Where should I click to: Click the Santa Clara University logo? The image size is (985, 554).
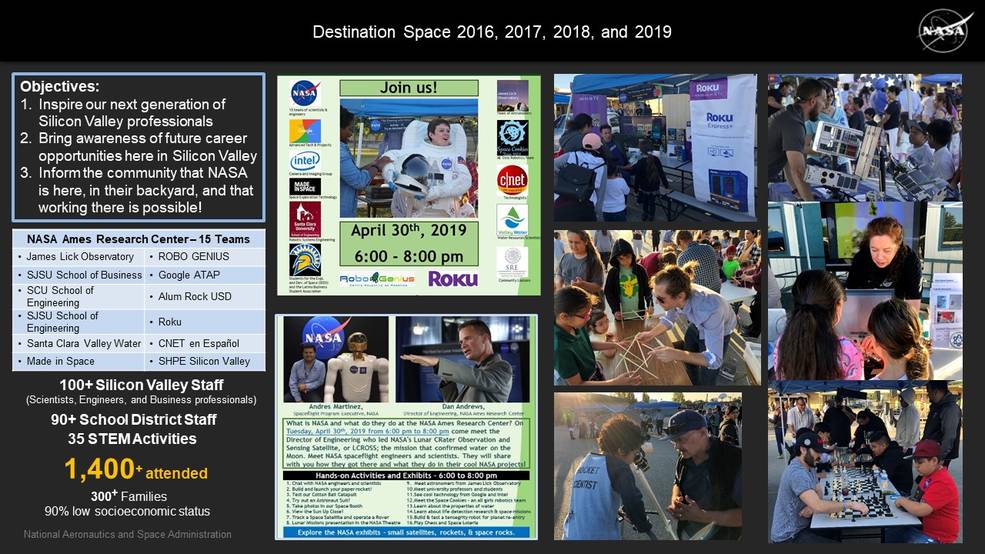[305, 219]
